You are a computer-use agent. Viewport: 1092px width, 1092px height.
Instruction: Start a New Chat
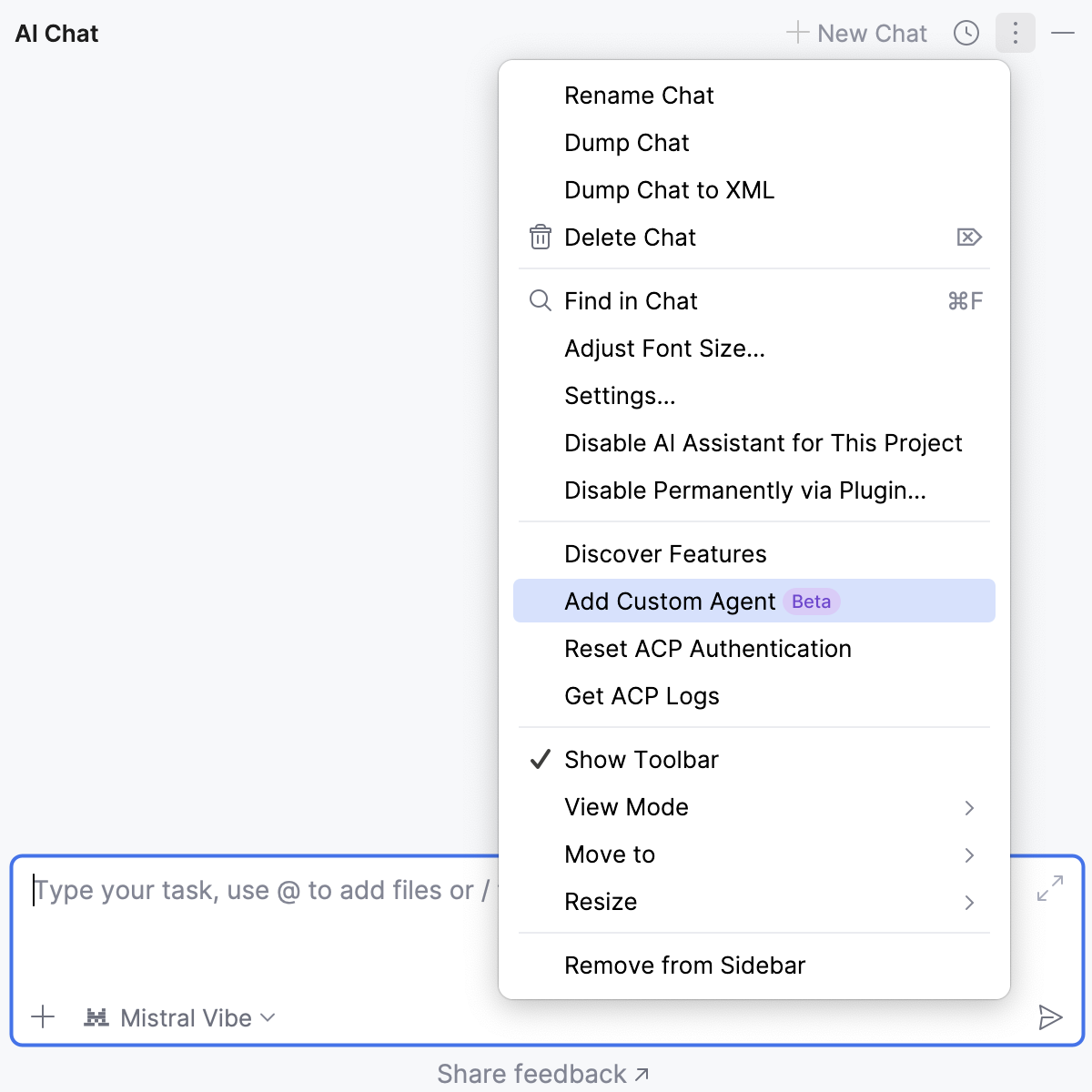pos(855,33)
